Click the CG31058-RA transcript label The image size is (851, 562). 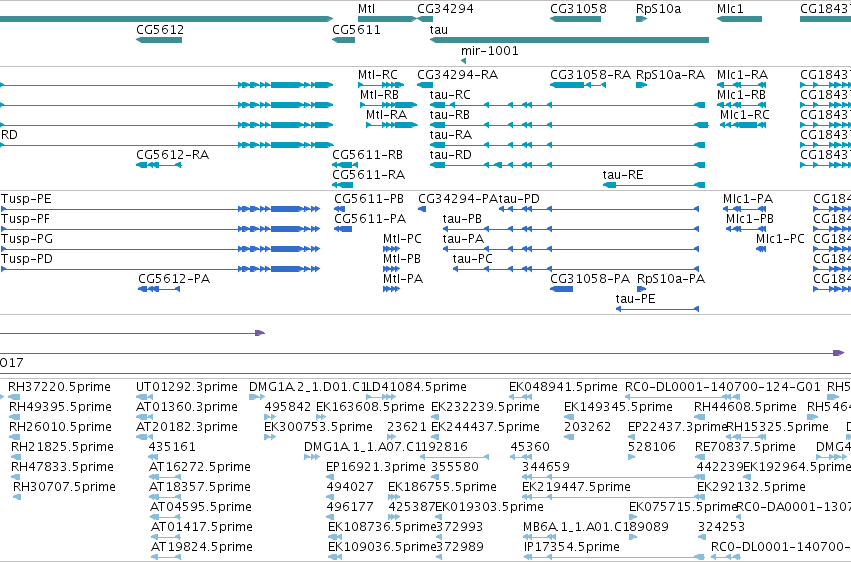click(590, 75)
